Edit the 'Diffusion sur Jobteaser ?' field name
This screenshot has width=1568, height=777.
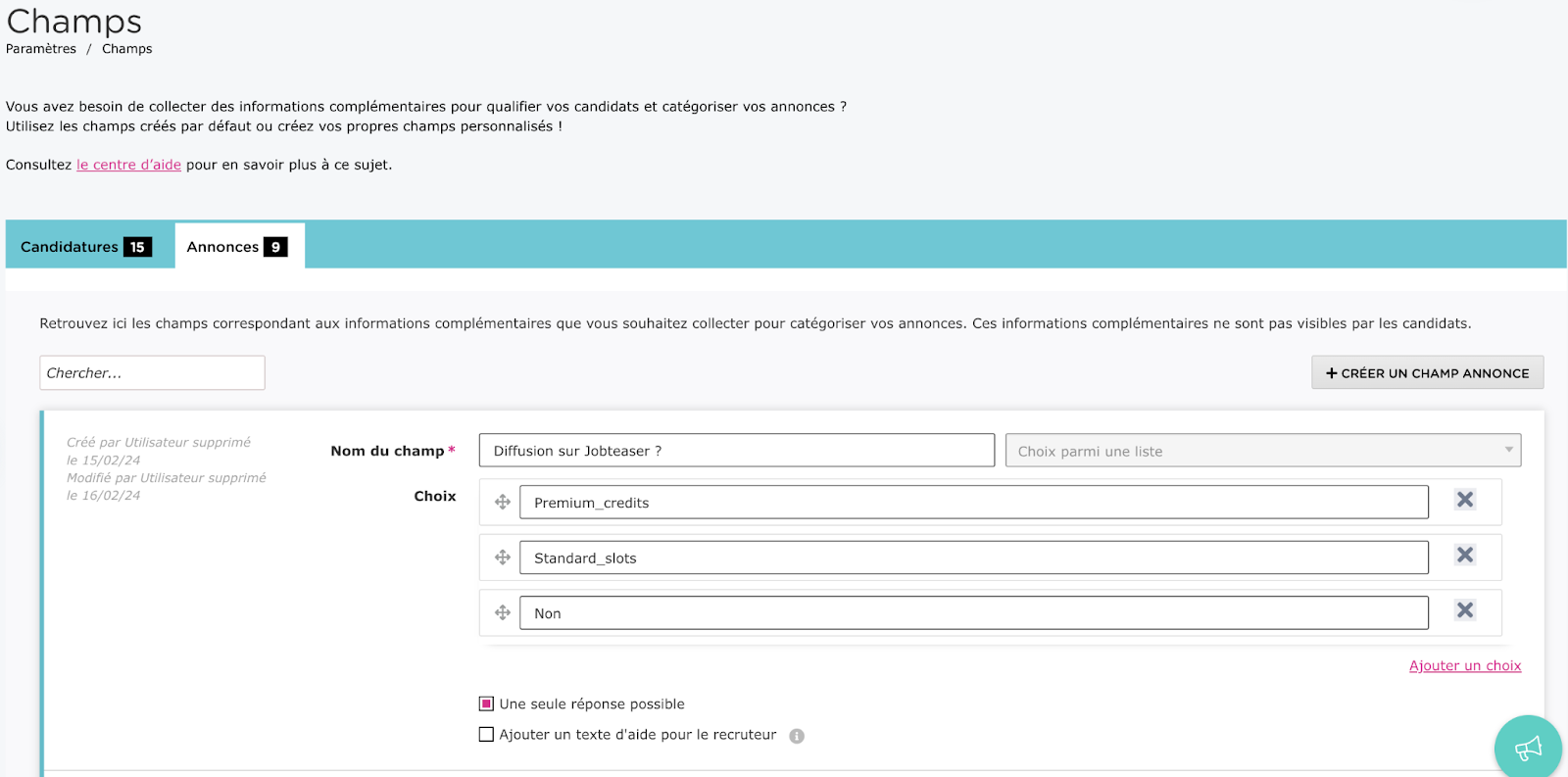[737, 451]
